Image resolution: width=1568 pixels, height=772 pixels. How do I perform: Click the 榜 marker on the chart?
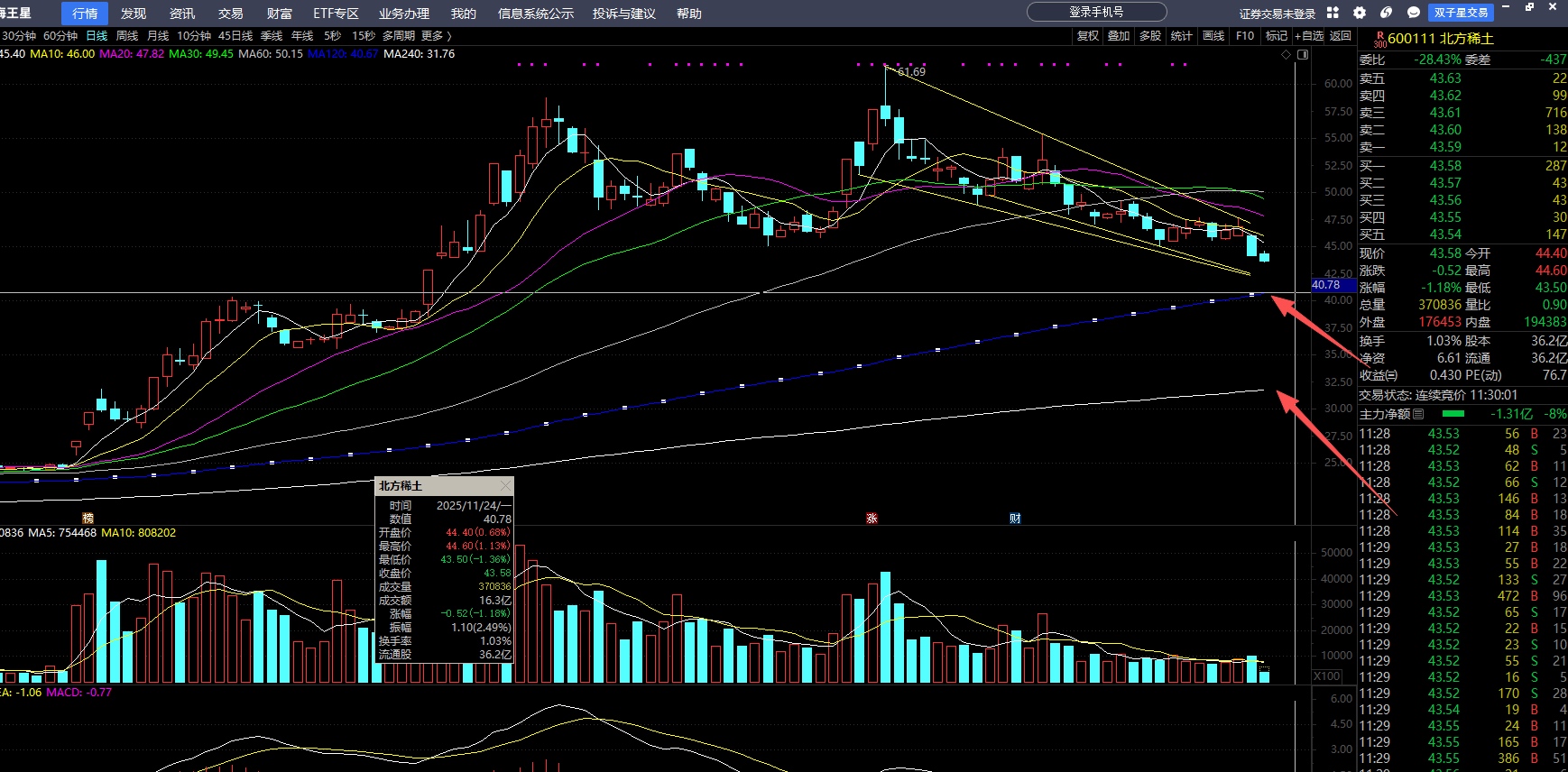tap(88, 519)
